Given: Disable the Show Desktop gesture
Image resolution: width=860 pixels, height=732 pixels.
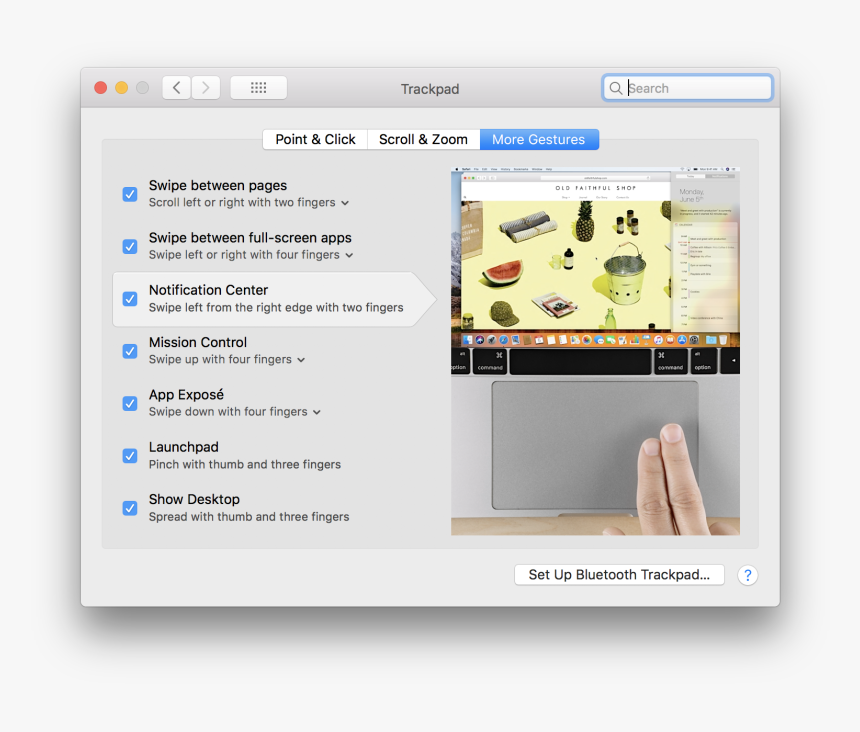Looking at the screenshot, I should [x=129, y=507].
